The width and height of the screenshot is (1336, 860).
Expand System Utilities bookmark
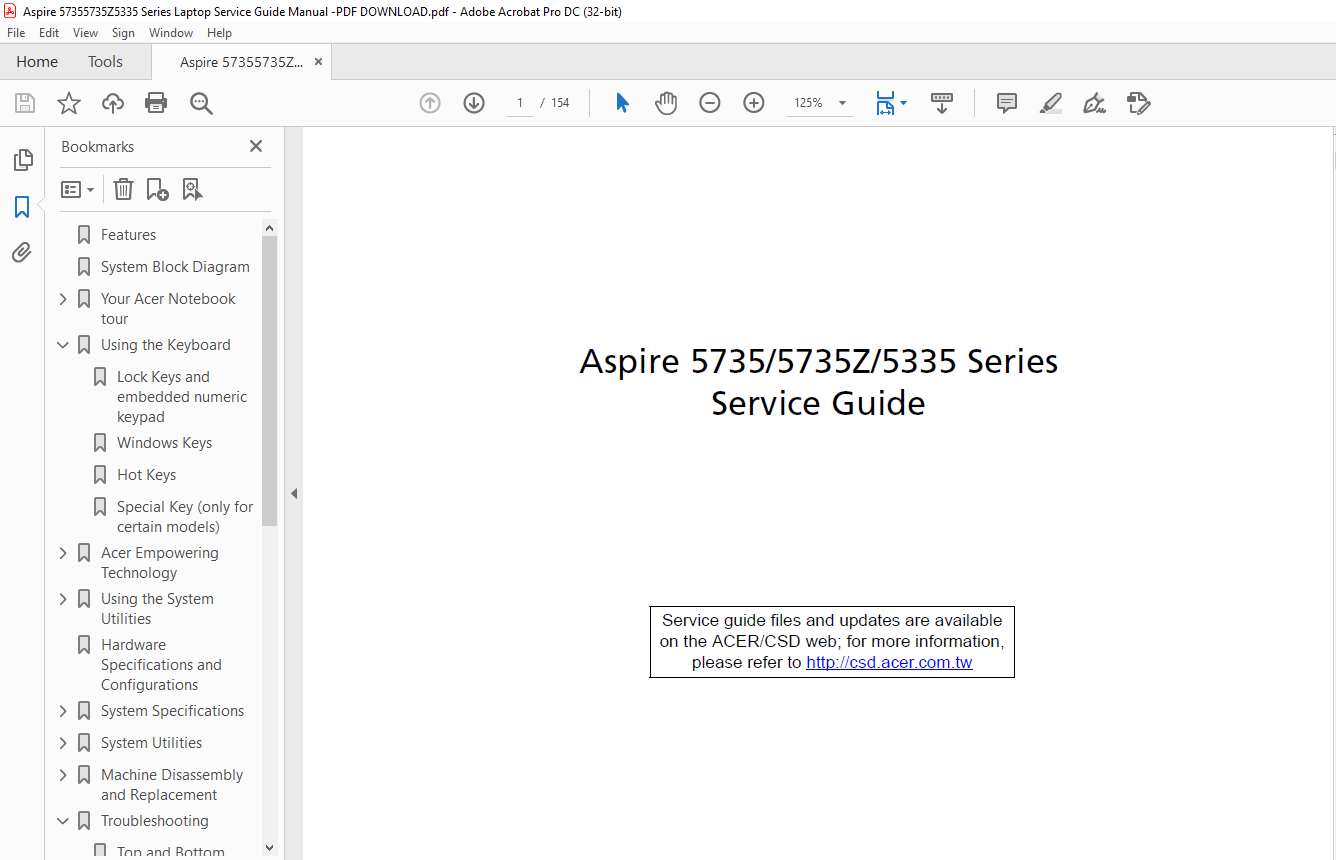tap(63, 743)
